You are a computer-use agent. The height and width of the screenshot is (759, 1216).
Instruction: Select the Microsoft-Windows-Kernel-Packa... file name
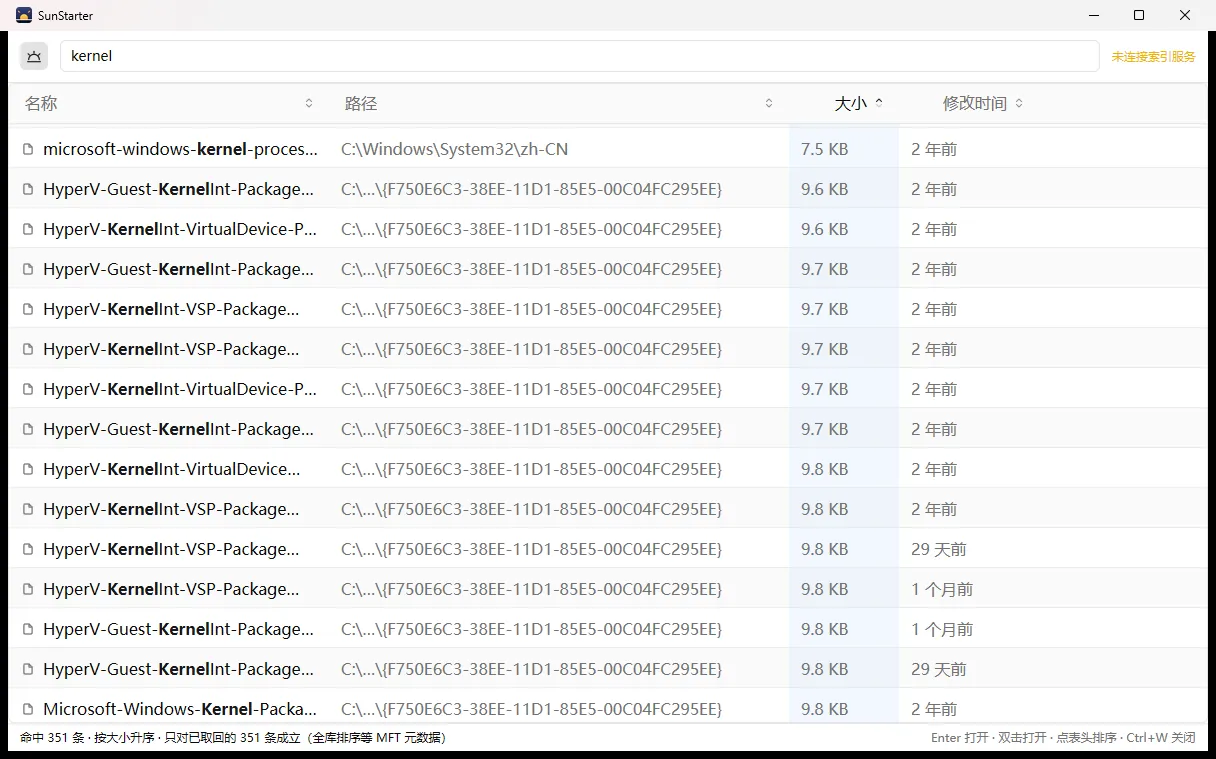click(180, 709)
